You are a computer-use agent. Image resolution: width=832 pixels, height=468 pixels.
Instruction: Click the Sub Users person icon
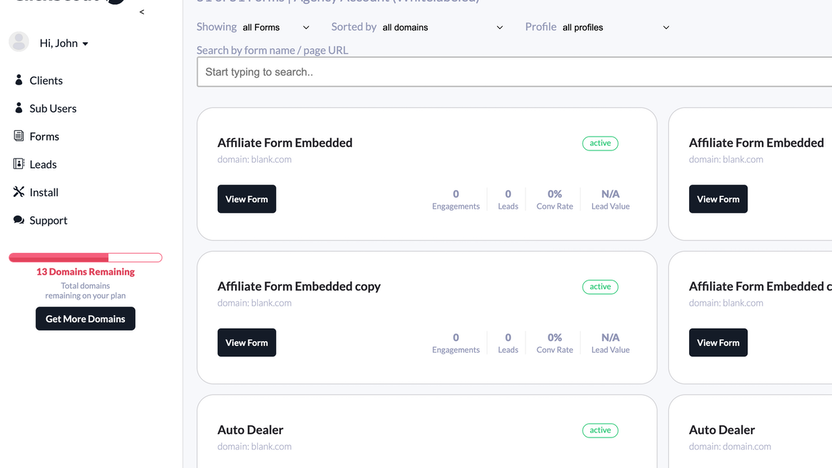pos(19,108)
